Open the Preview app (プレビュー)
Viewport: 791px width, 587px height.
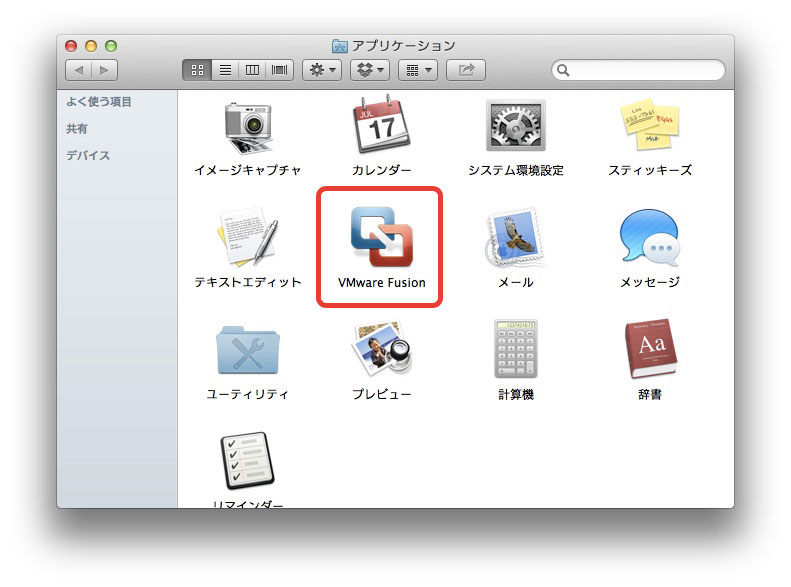click(x=382, y=348)
